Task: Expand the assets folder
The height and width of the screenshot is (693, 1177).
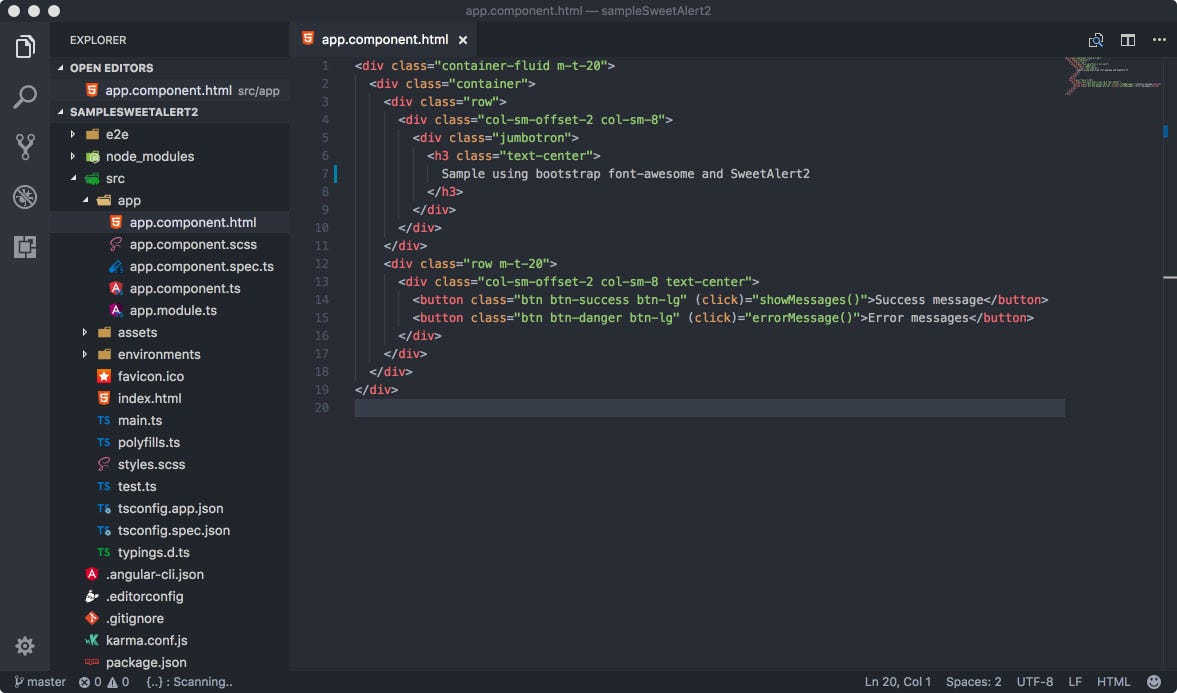Action: pos(135,332)
